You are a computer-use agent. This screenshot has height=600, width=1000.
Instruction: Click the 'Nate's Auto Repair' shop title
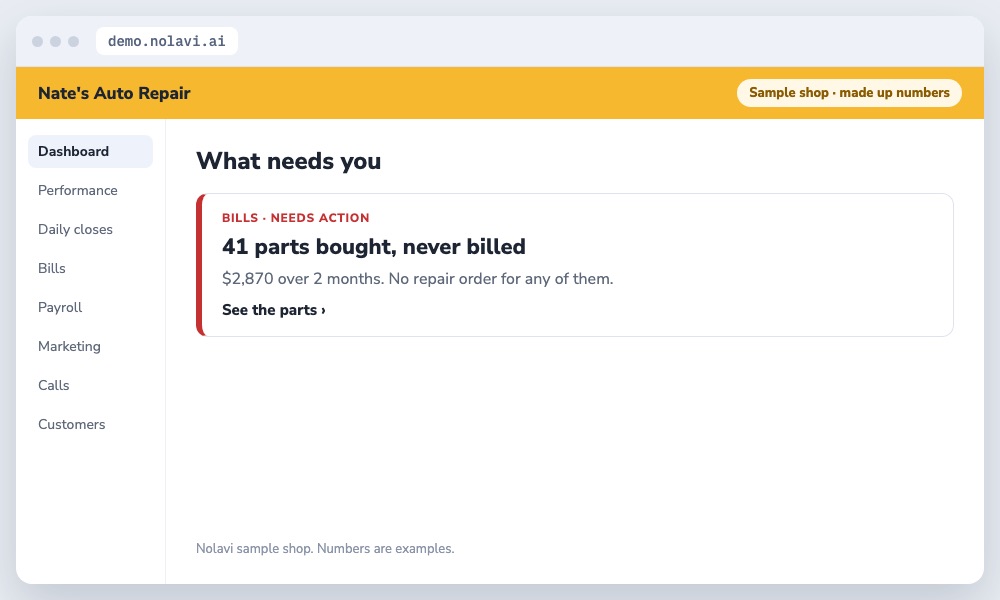tap(114, 93)
